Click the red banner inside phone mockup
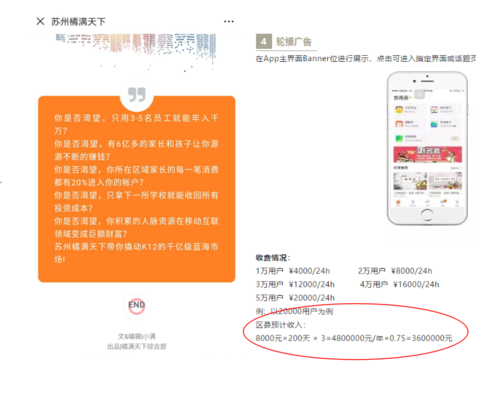500x394 pixels. click(428, 154)
